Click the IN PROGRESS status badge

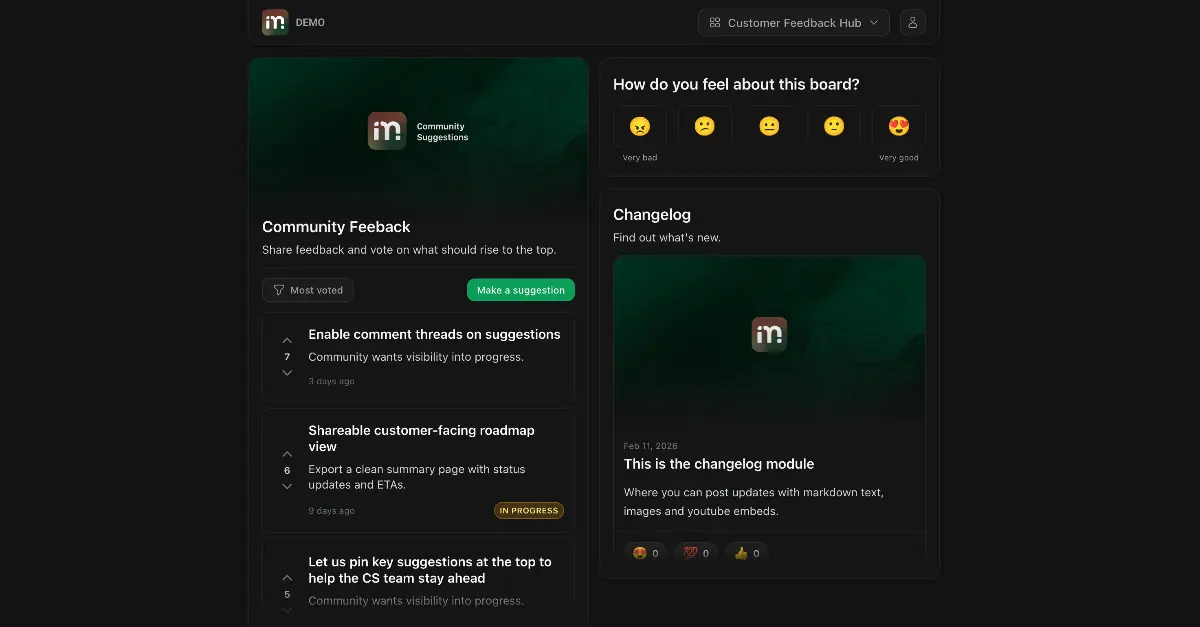529,510
